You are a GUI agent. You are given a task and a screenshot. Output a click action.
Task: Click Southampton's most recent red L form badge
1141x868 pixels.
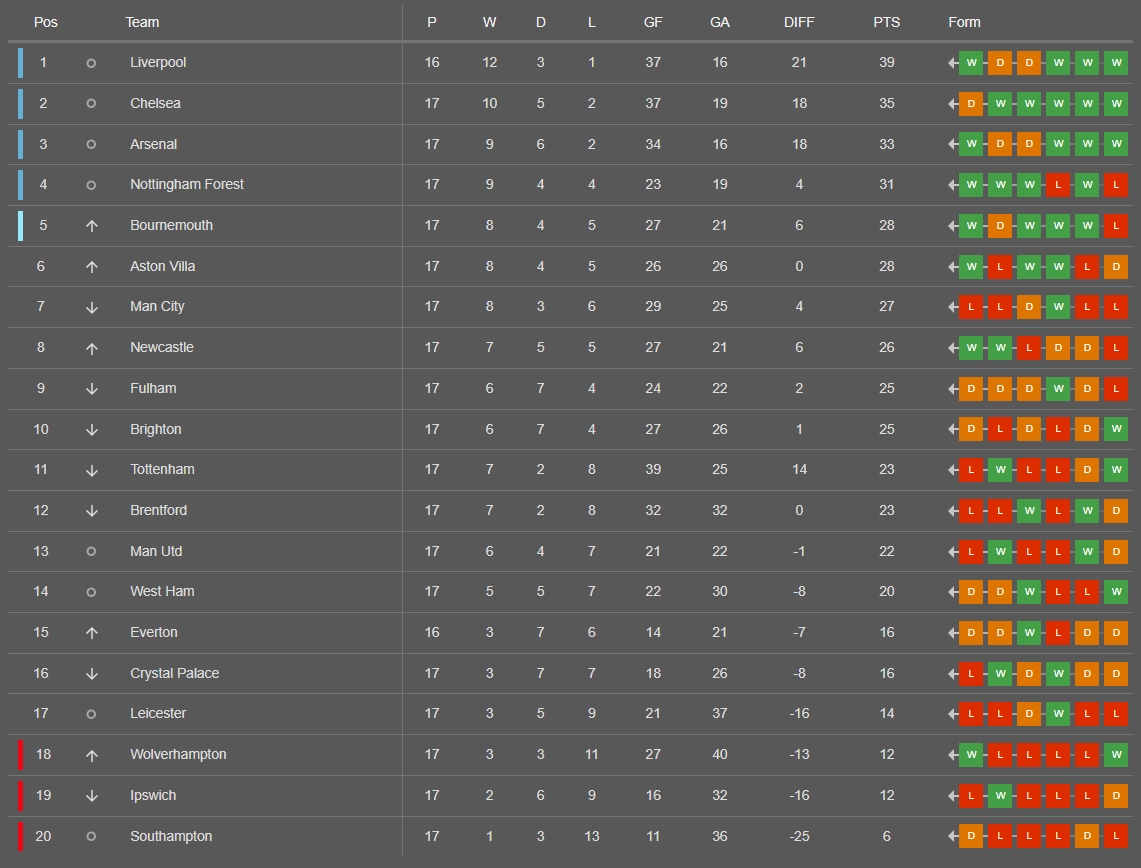pos(1116,837)
